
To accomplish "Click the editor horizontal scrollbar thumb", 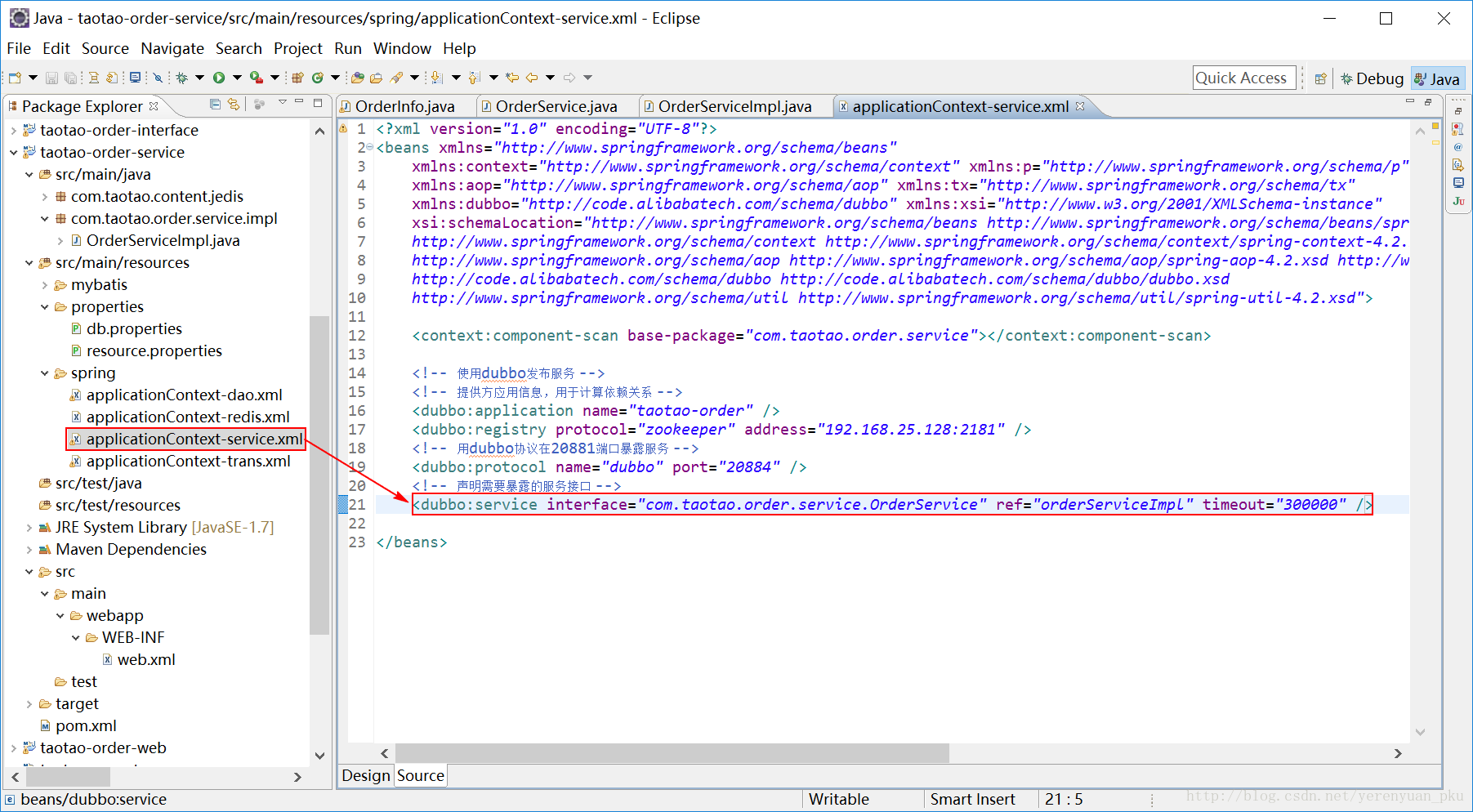I will (672, 753).
